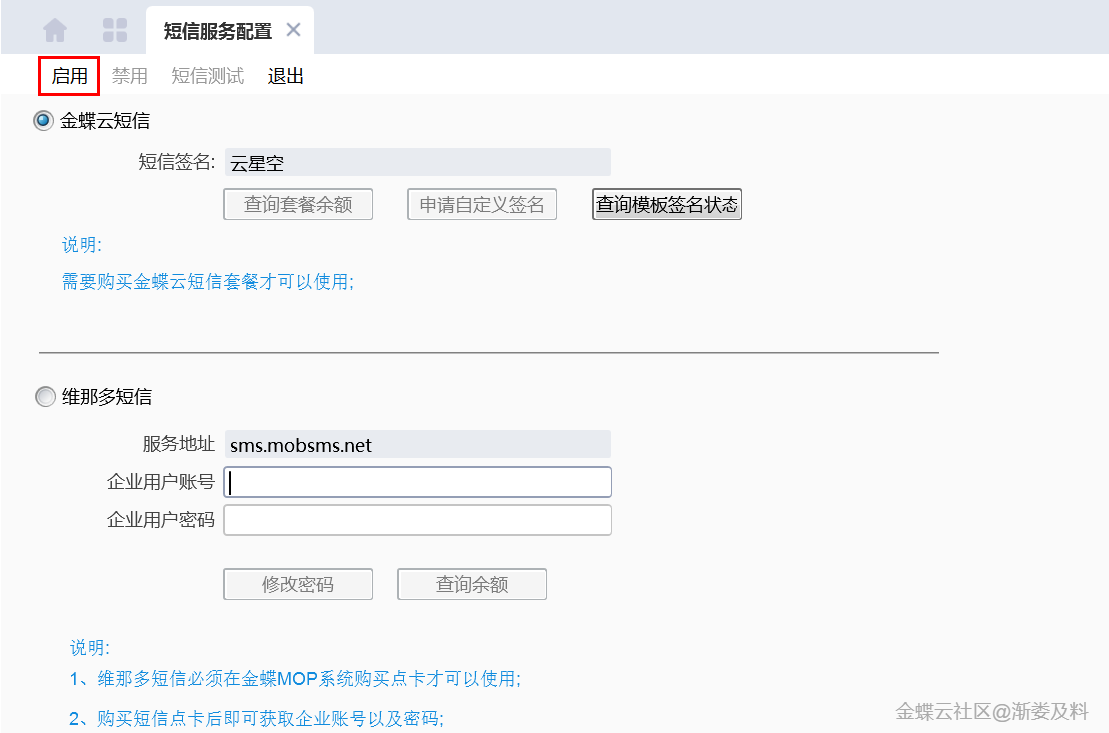Open the app grid icon
This screenshot has height=733, width=1109.
coord(115,30)
